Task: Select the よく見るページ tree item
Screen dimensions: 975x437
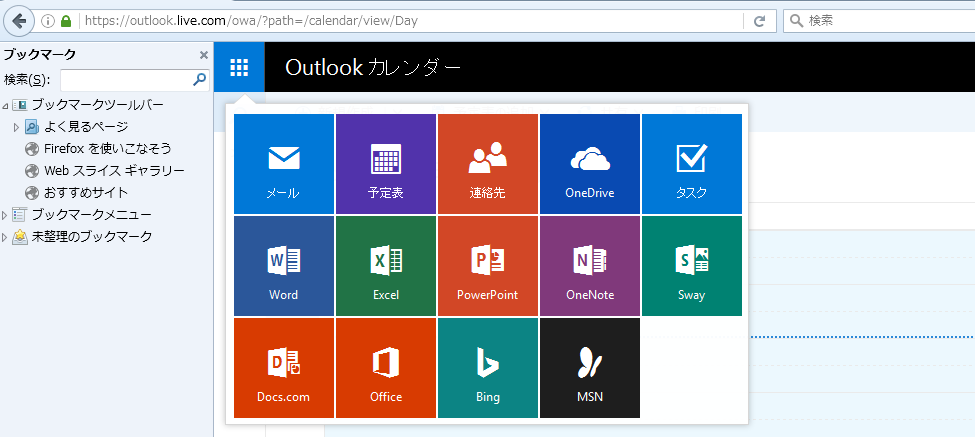Action: (76, 127)
